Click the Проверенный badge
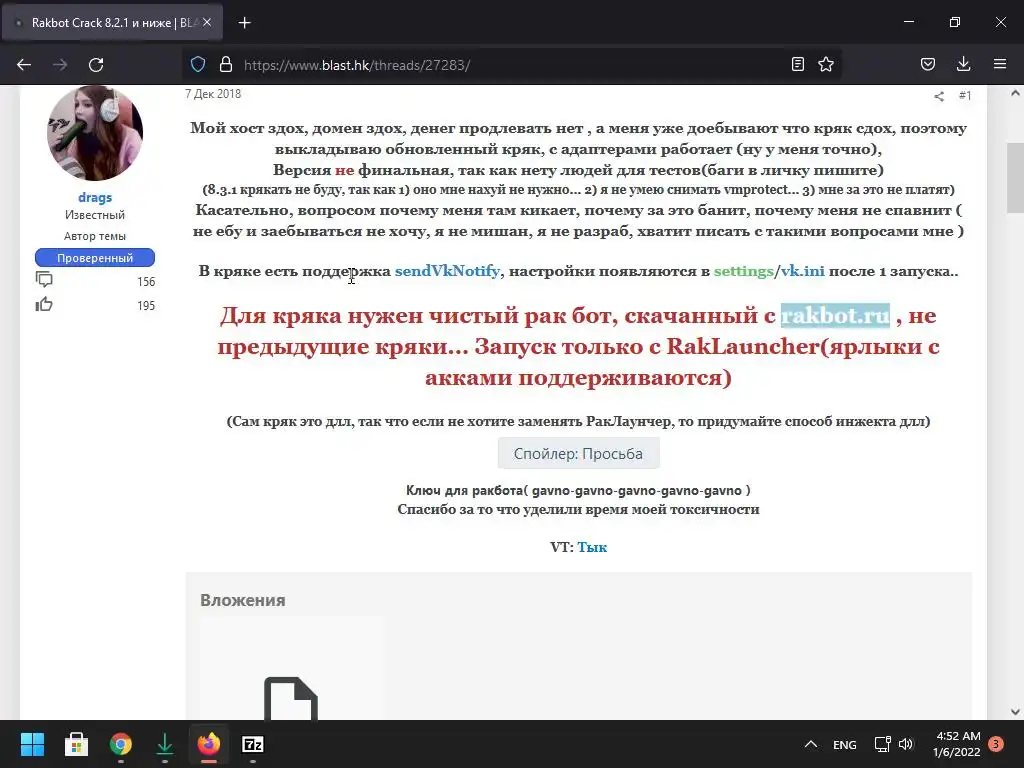This screenshot has width=1024, height=768. point(95,258)
